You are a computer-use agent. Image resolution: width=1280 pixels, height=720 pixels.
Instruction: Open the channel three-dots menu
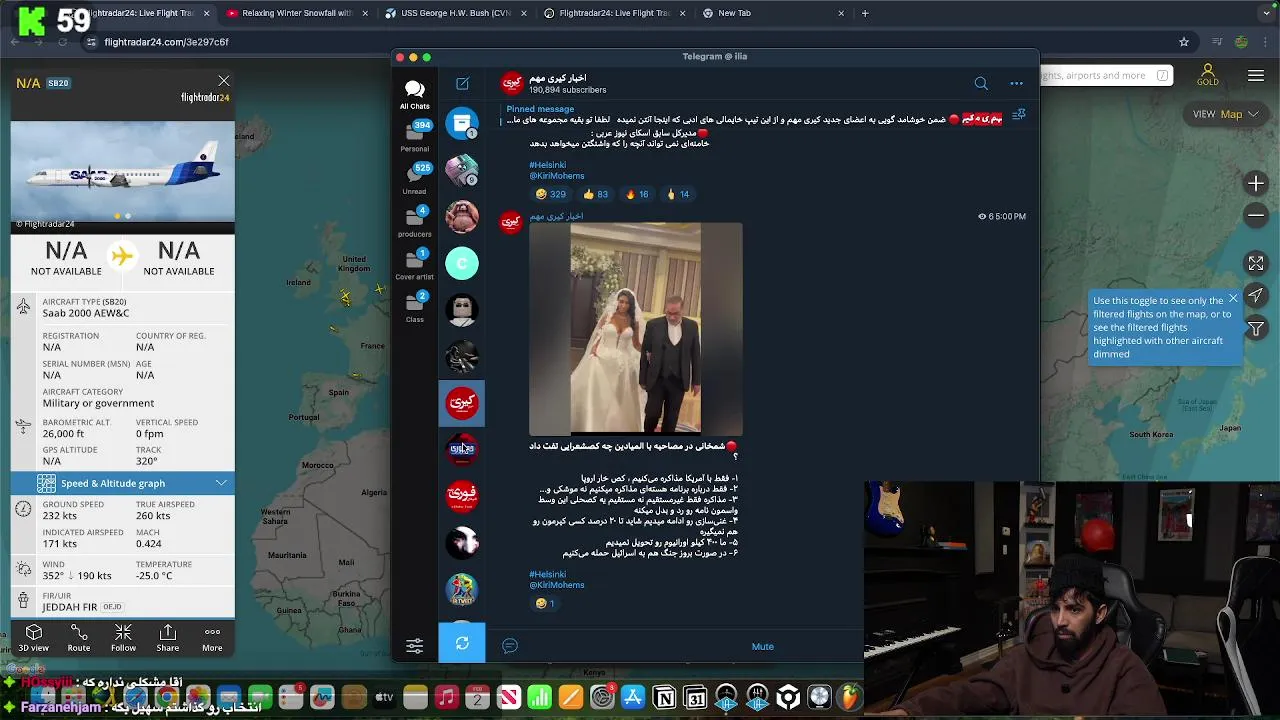(1016, 84)
